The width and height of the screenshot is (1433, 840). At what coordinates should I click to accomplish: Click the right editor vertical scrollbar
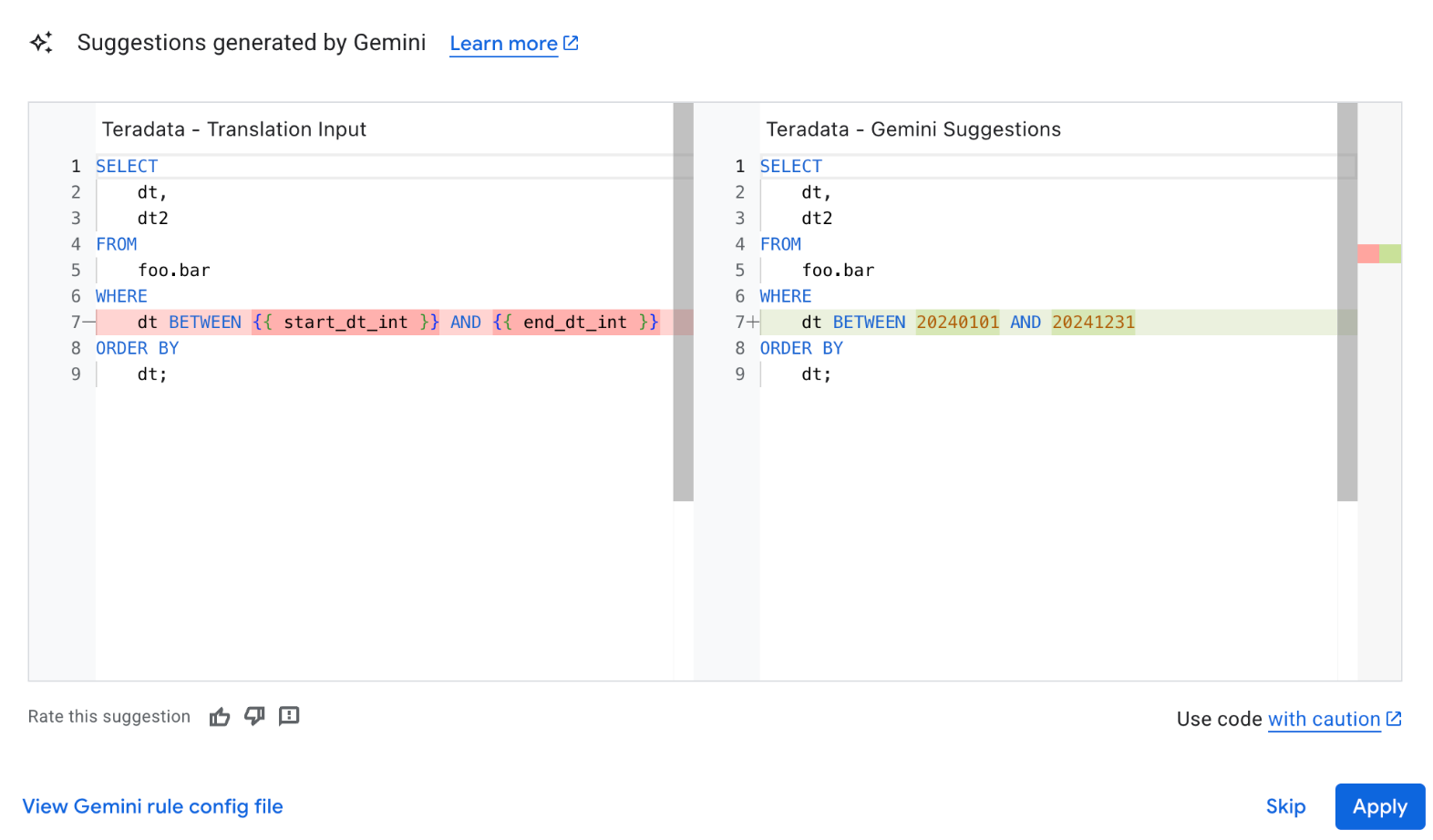[x=1346, y=302]
